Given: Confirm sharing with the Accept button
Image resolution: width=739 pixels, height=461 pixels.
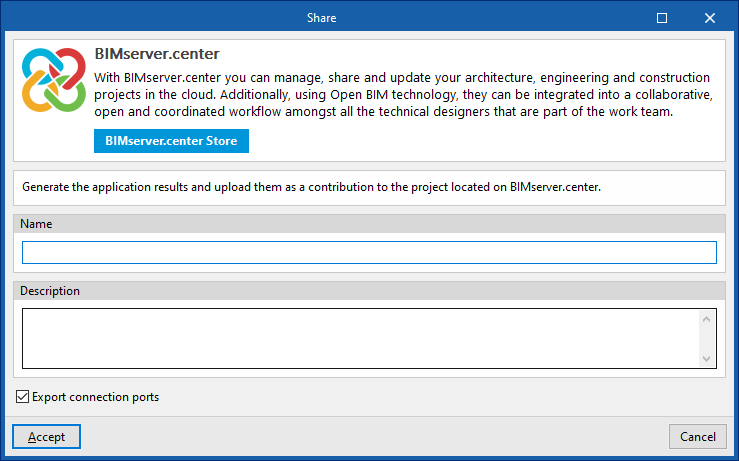Looking at the screenshot, I should point(46,437).
